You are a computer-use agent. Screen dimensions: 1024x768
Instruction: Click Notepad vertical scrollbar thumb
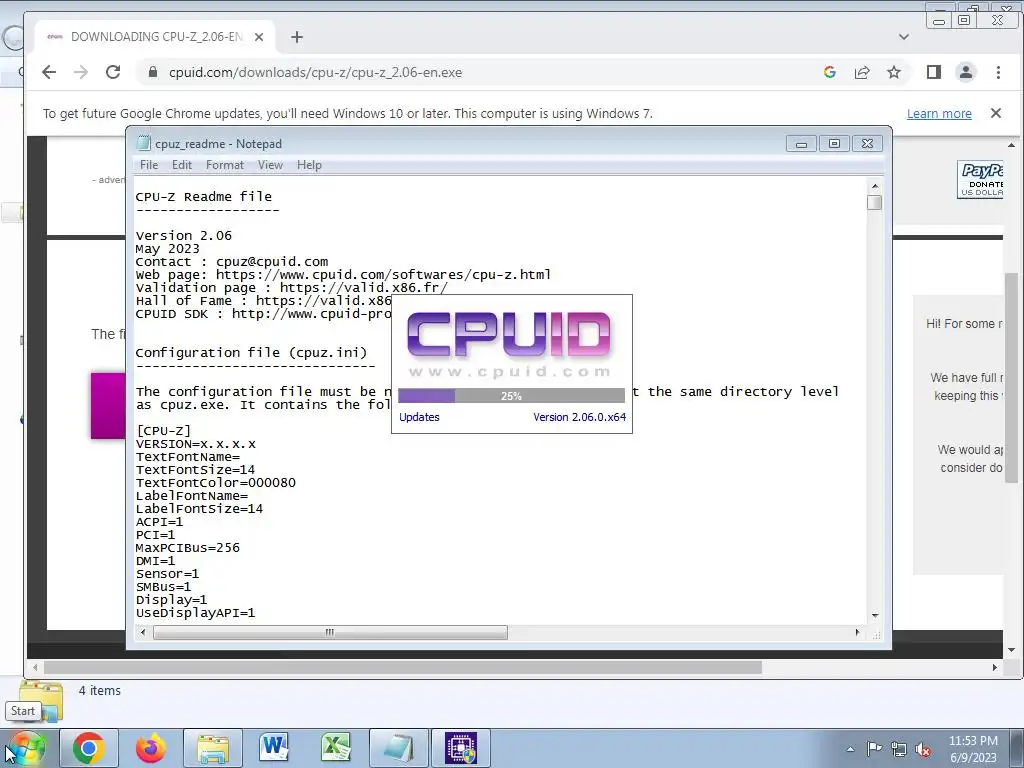click(875, 202)
